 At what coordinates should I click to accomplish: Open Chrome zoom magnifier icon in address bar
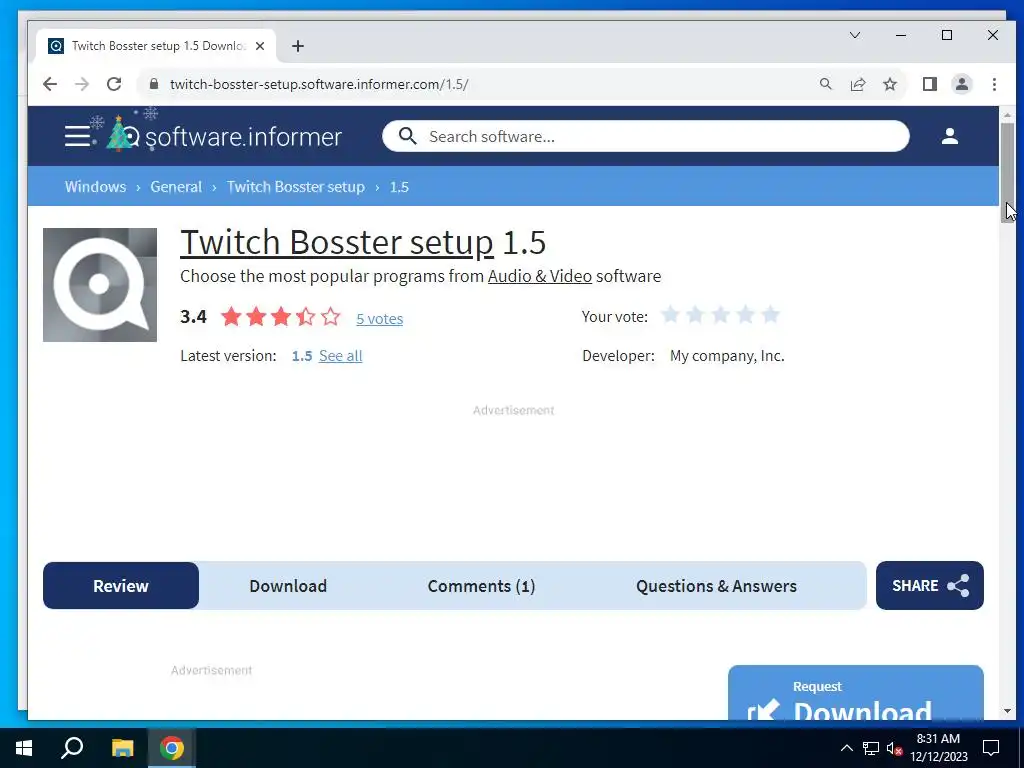pos(825,84)
